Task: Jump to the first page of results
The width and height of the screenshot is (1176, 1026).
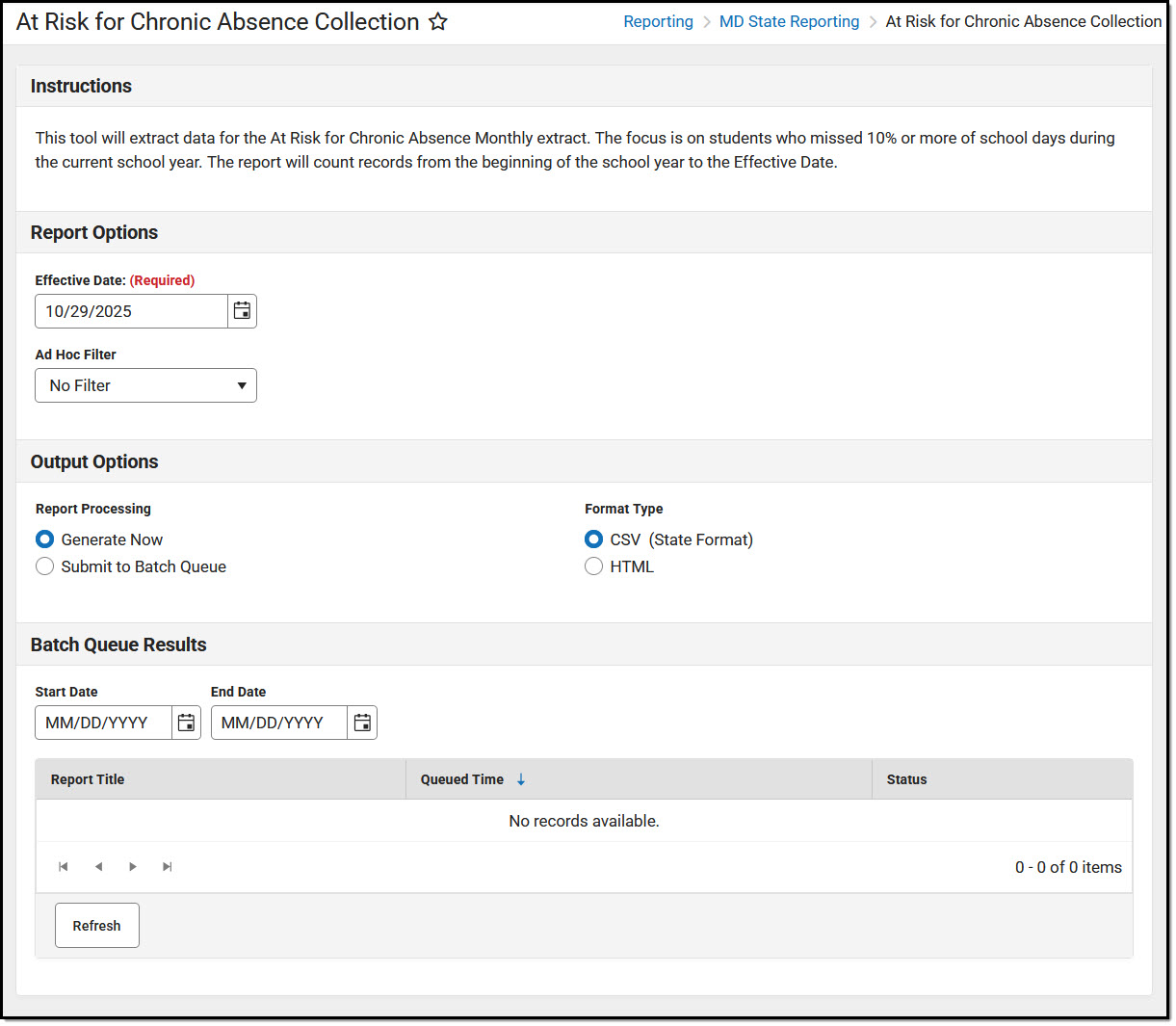Action: (64, 866)
